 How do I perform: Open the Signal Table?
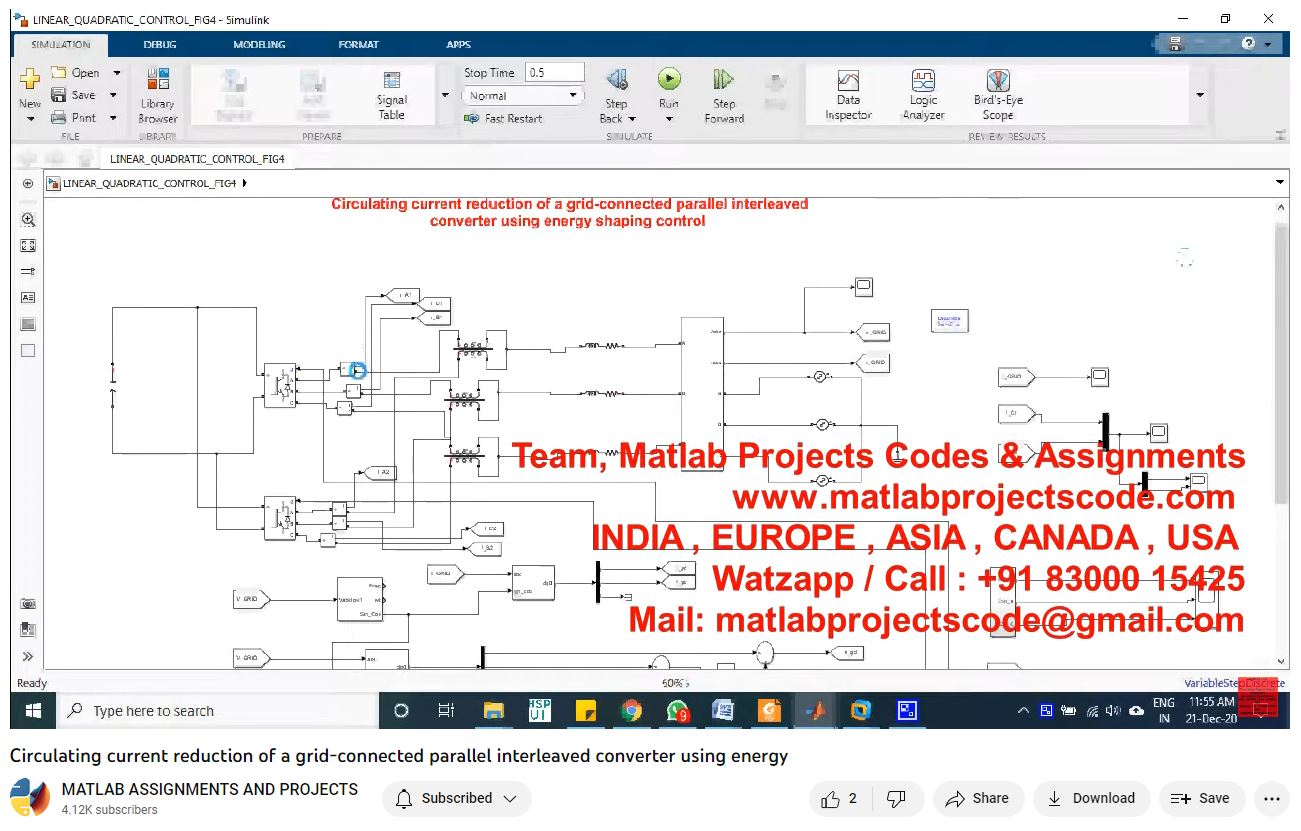click(391, 95)
